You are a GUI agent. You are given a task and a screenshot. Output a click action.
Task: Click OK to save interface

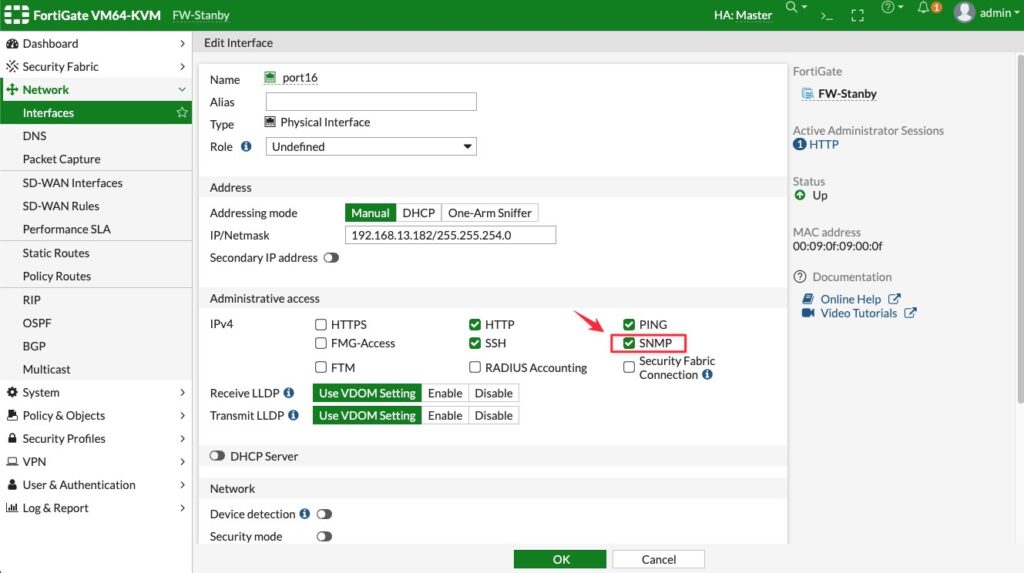(560, 559)
